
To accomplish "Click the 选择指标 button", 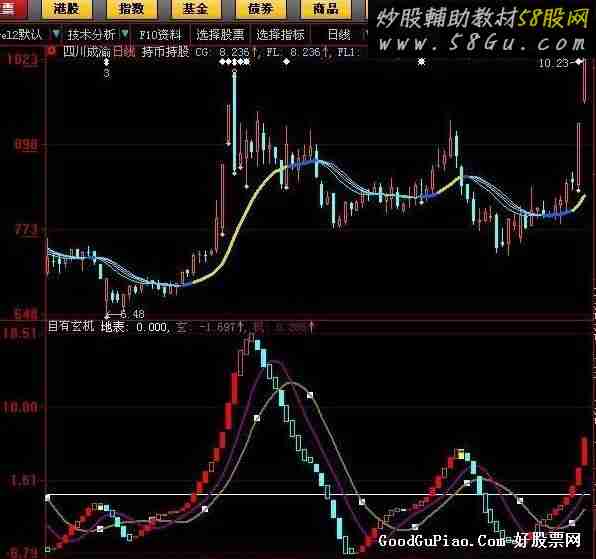I will [x=281, y=35].
